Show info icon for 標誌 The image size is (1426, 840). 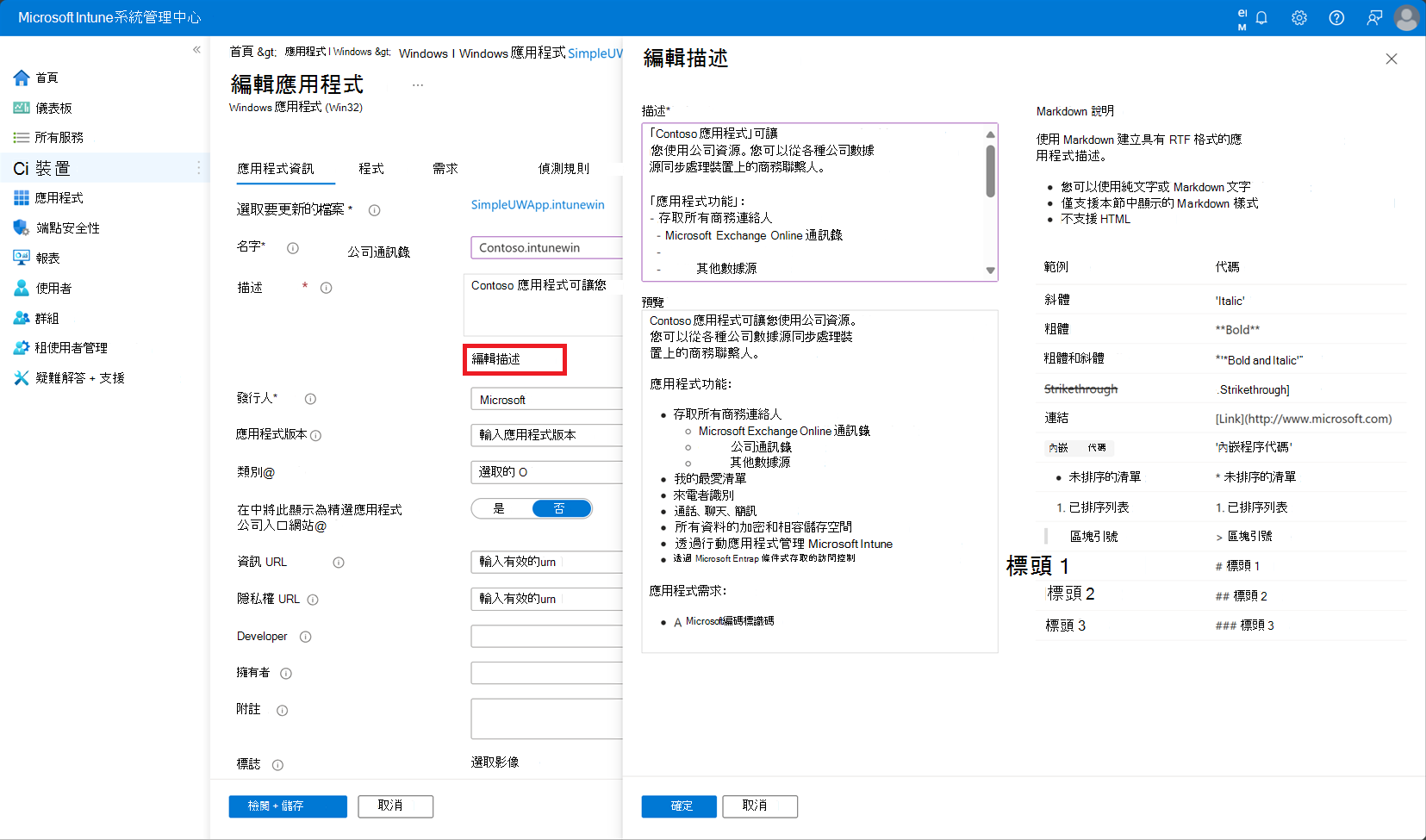[x=277, y=765]
